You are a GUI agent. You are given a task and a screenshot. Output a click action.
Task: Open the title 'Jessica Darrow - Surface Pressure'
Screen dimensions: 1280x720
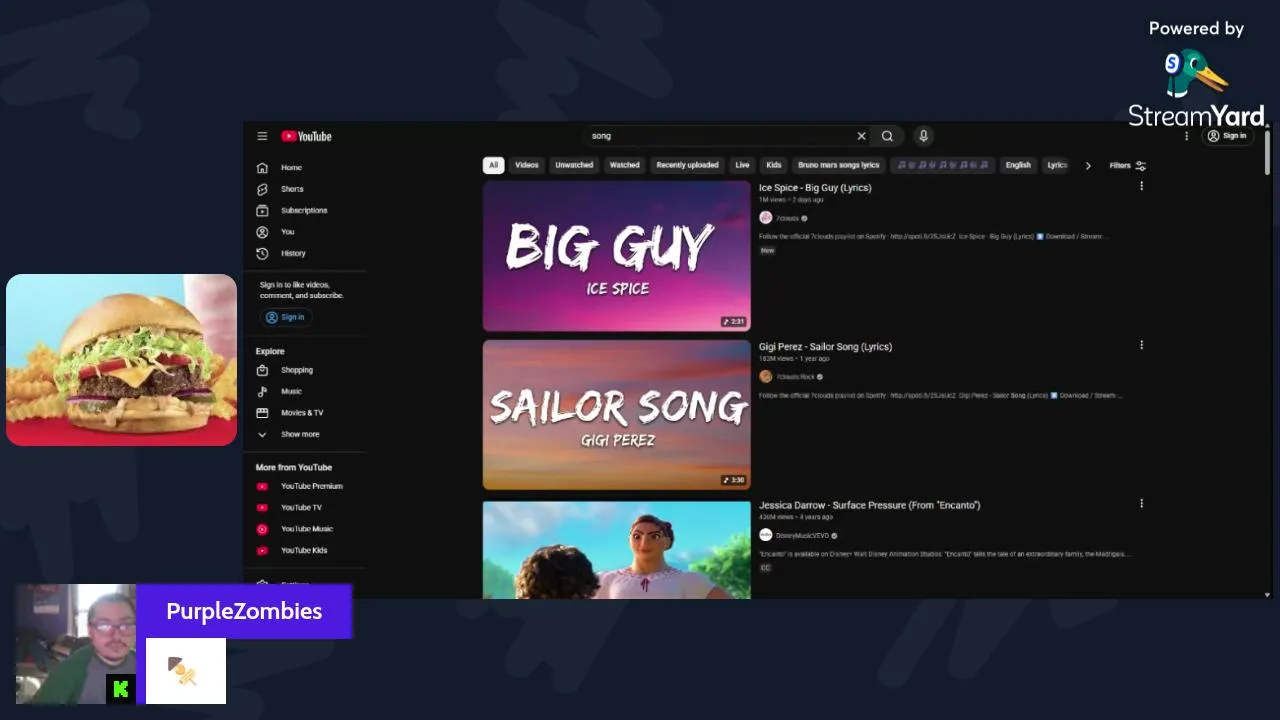pos(869,506)
